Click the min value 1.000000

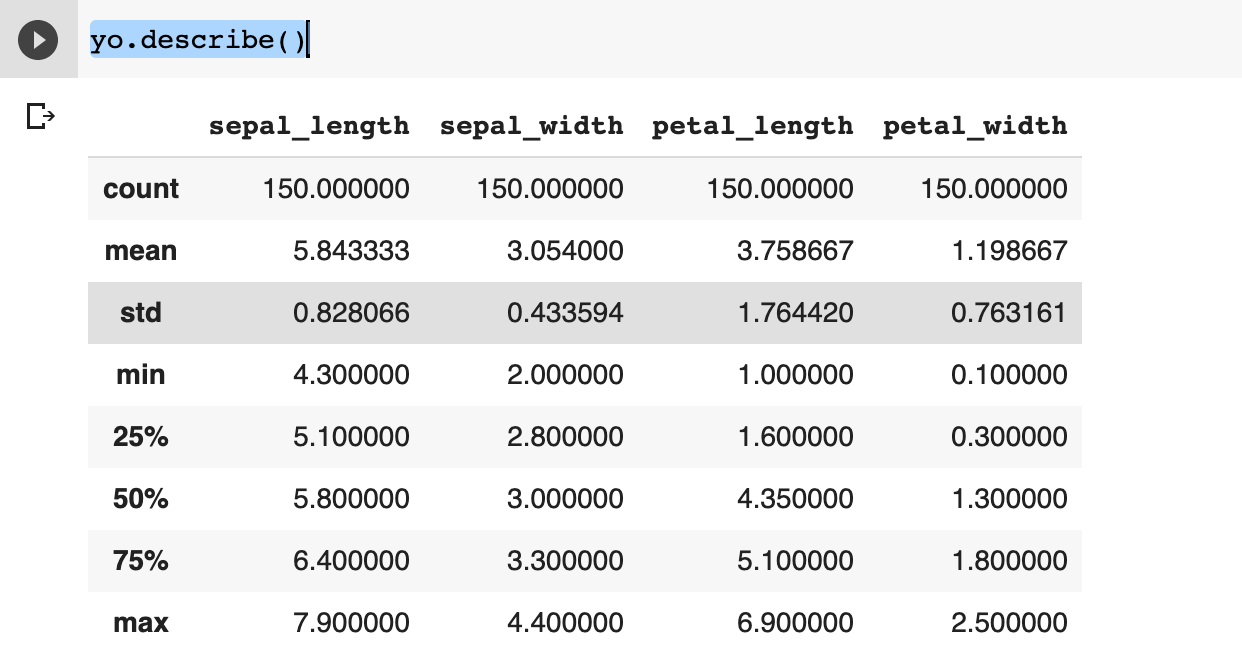point(795,375)
